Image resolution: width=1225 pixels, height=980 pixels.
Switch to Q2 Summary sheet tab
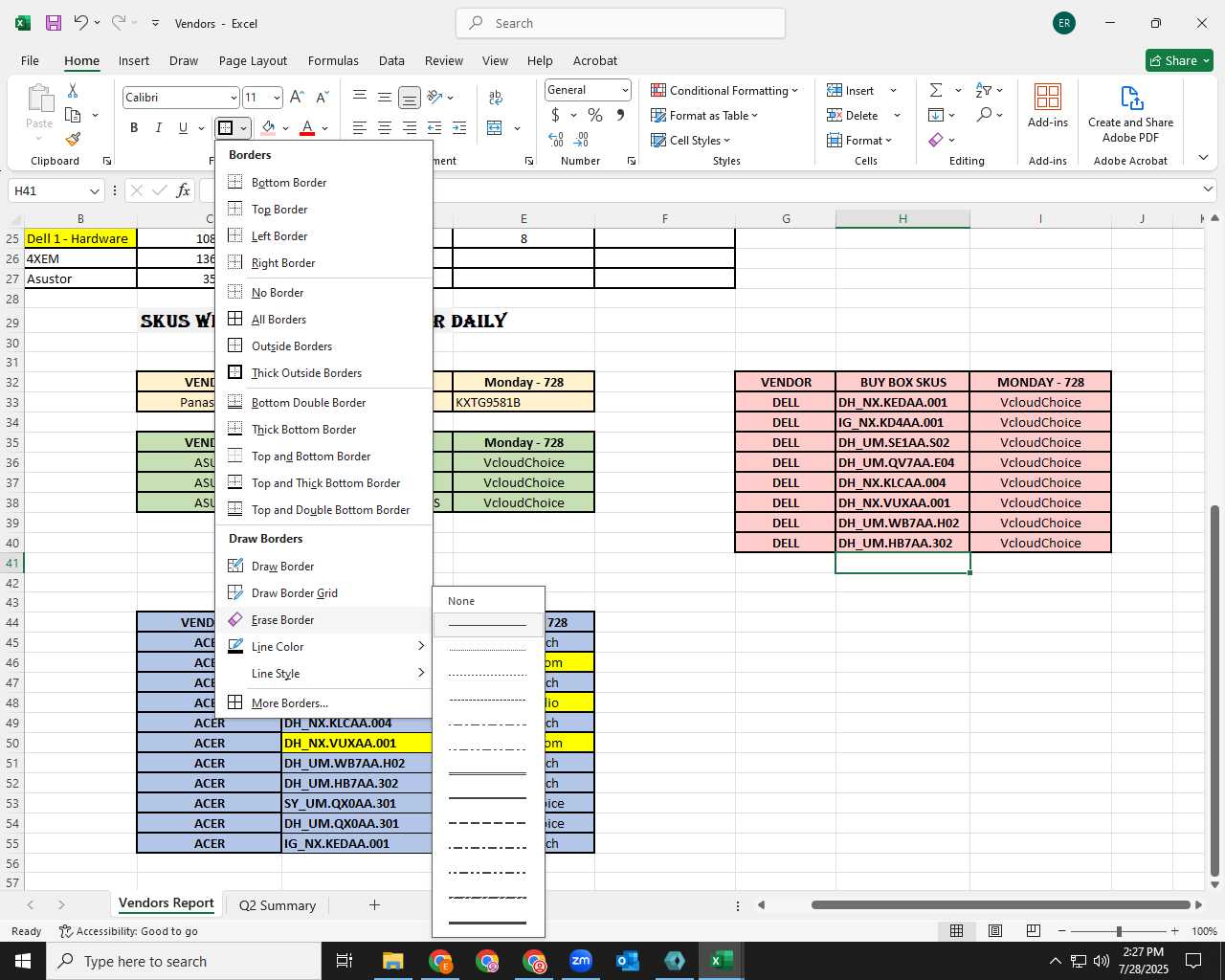point(277,905)
